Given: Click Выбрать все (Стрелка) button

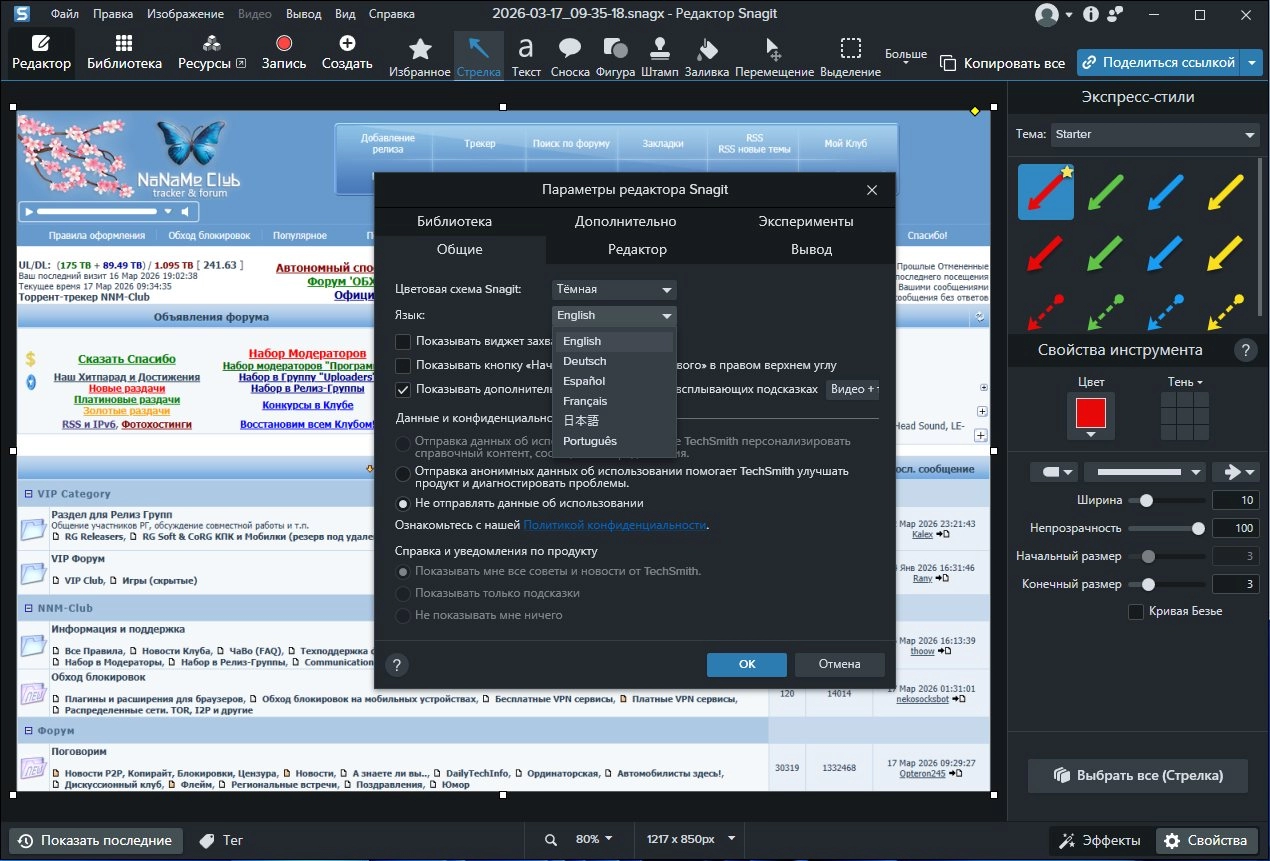Looking at the screenshot, I should [x=1138, y=775].
